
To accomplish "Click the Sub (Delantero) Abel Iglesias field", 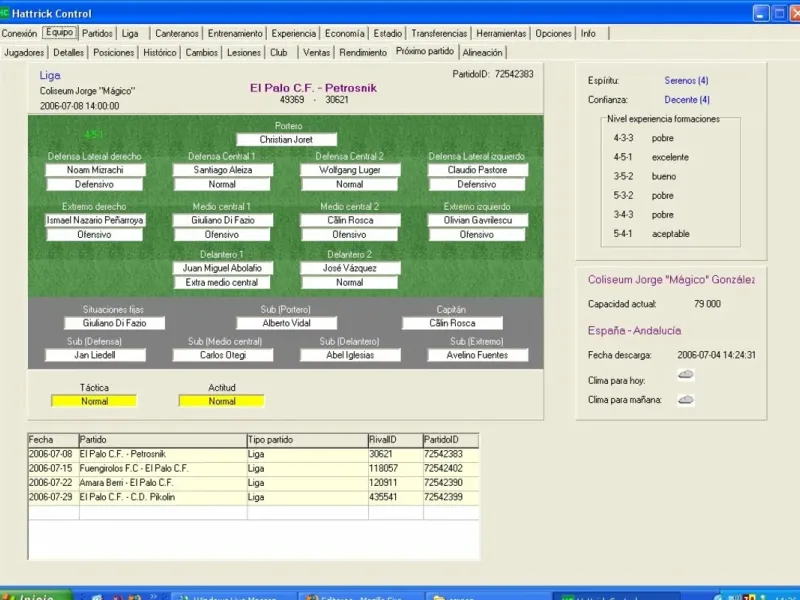I will click(x=350, y=355).
